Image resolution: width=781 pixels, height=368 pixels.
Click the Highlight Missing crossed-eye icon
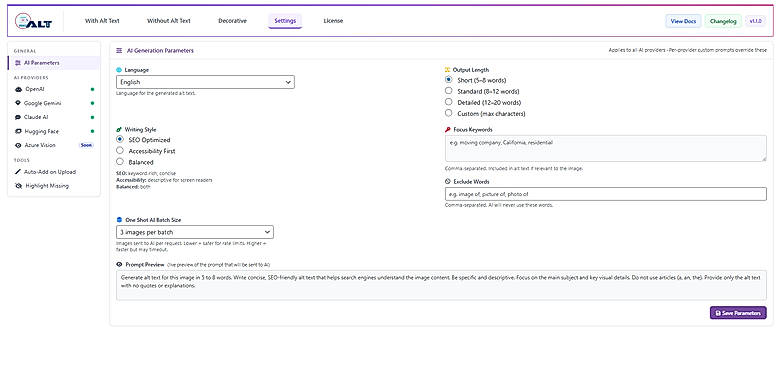click(18, 186)
